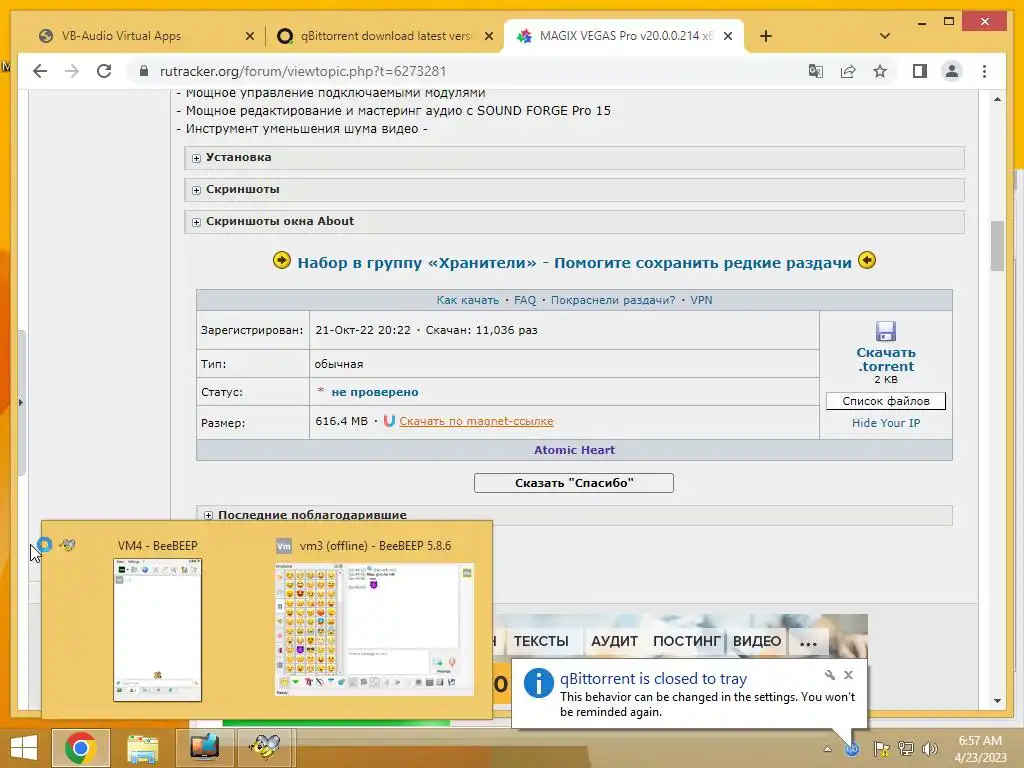Click the не проверено status link

(375, 392)
